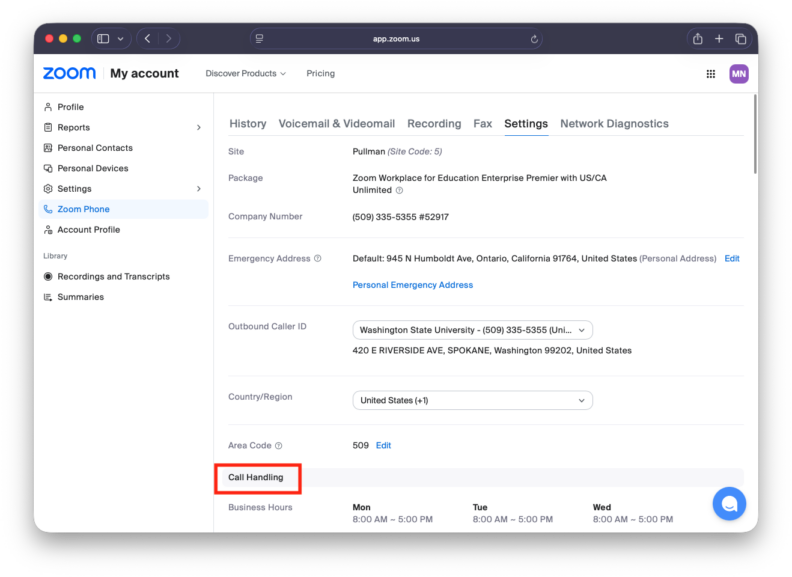Select Profile in the sidebar

coord(123,107)
